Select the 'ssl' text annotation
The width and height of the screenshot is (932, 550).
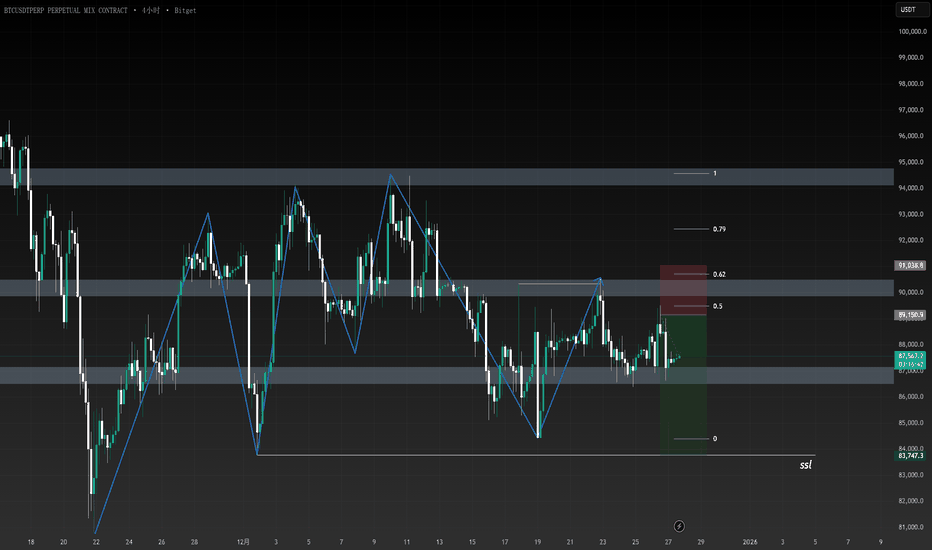point(805,465)
